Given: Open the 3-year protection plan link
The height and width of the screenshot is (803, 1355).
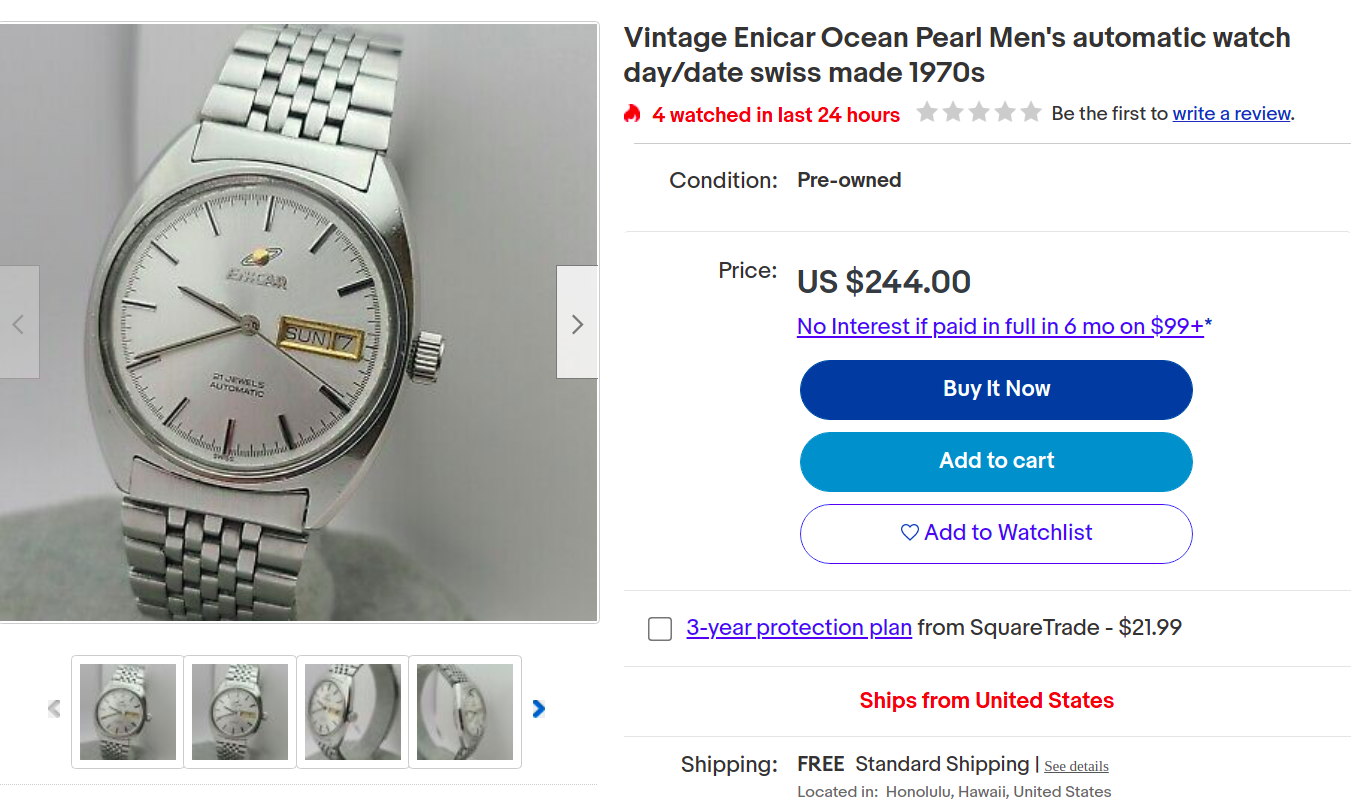Looking at the screenshot, I should 799,628.
